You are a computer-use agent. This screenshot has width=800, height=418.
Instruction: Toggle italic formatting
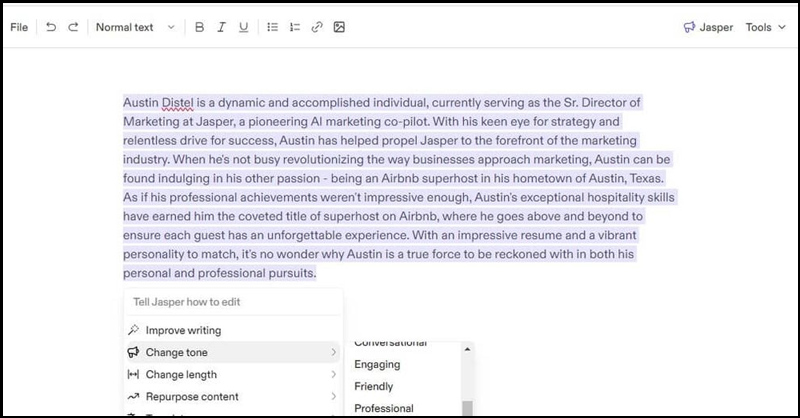[221, 27]
